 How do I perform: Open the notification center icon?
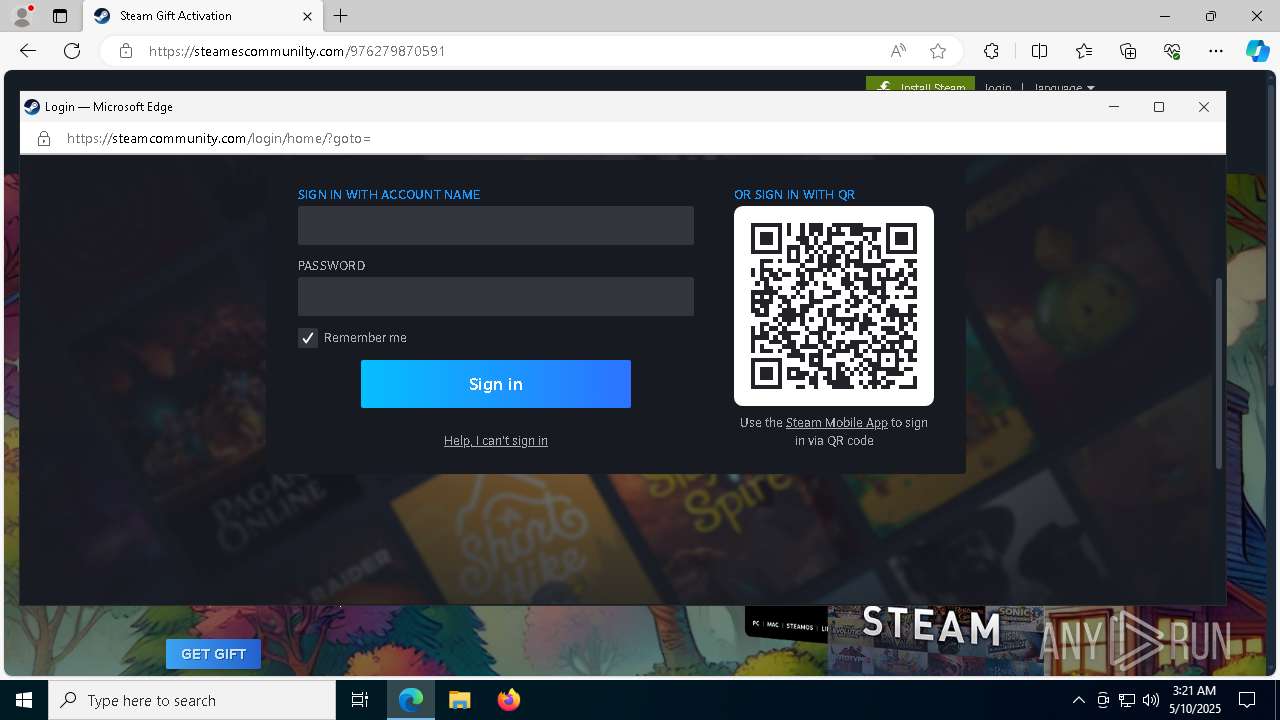click(1247, 700)
